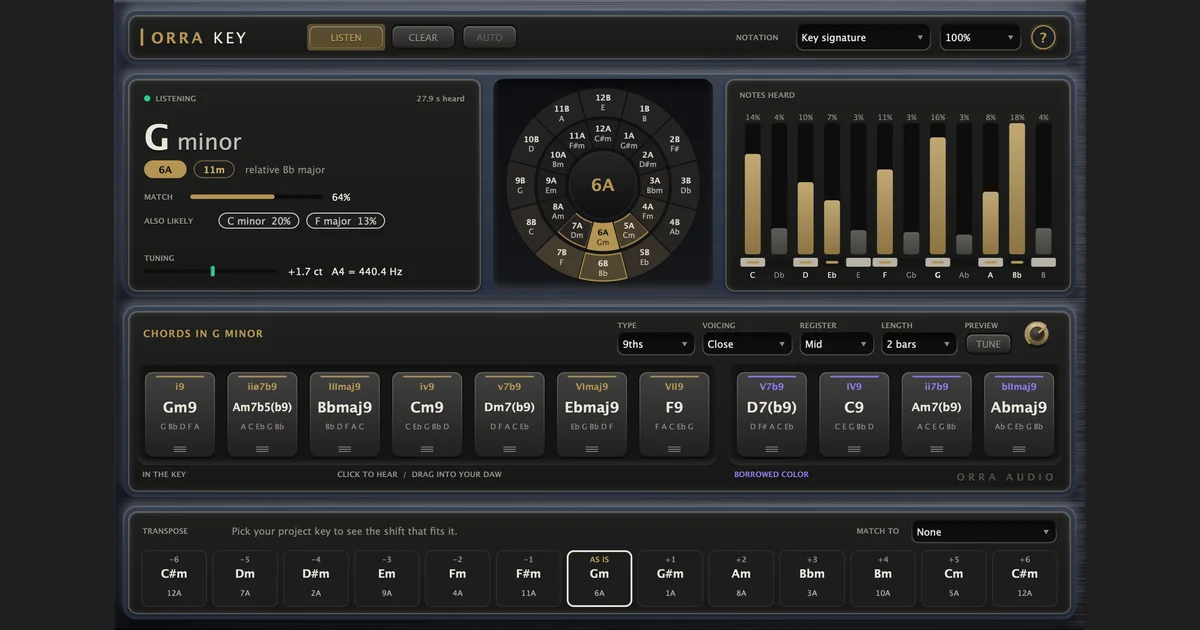Open the Type 9ths dropdown
Screen dimensions: 1200x630
(656, 344)
